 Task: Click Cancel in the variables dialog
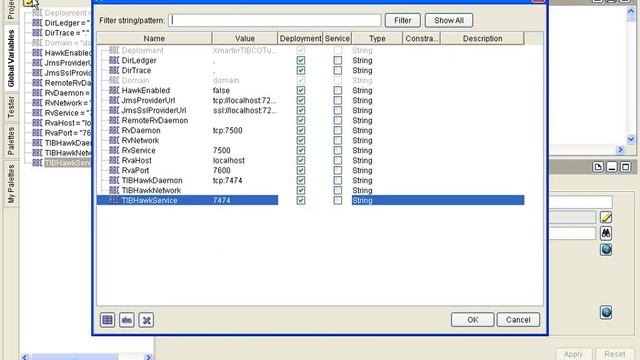518,320
